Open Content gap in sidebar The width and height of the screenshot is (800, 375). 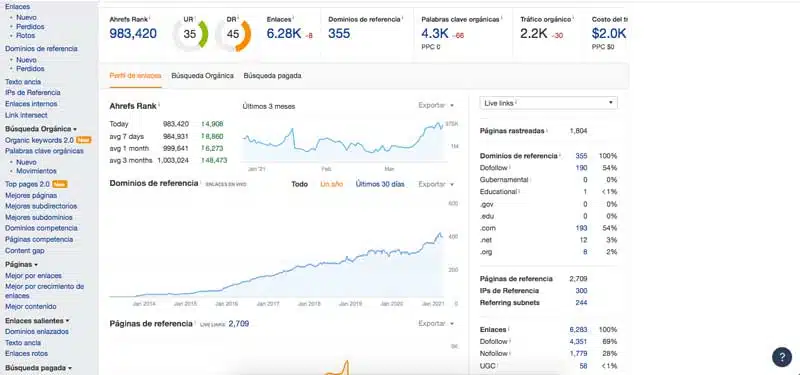[24, 251]
